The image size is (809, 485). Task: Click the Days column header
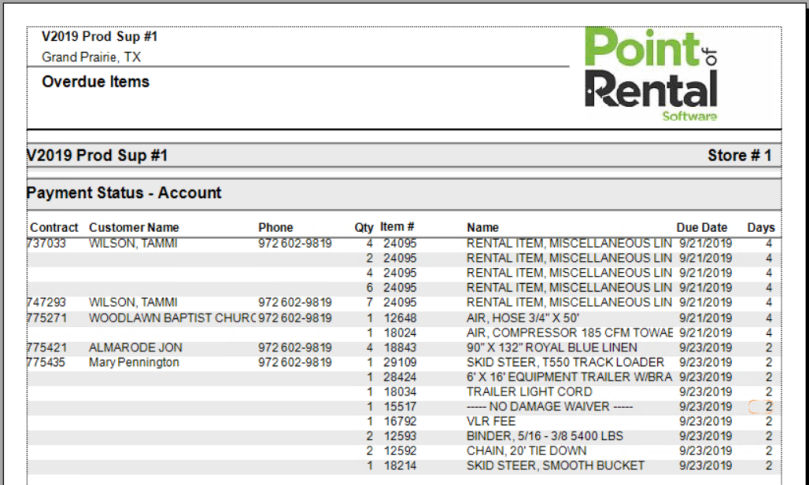click(760, 228)
